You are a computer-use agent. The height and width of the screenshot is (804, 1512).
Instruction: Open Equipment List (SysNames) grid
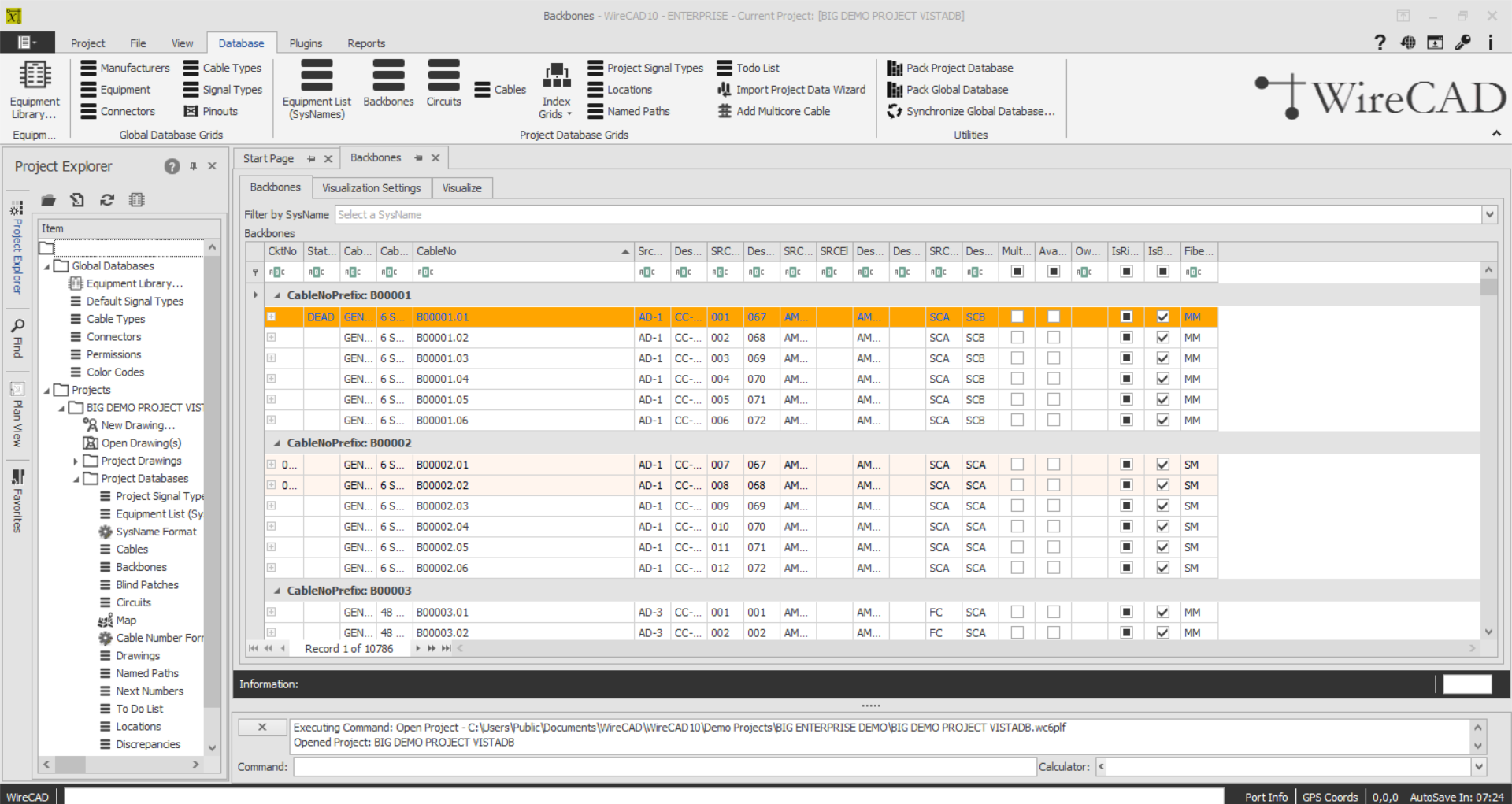317,90
